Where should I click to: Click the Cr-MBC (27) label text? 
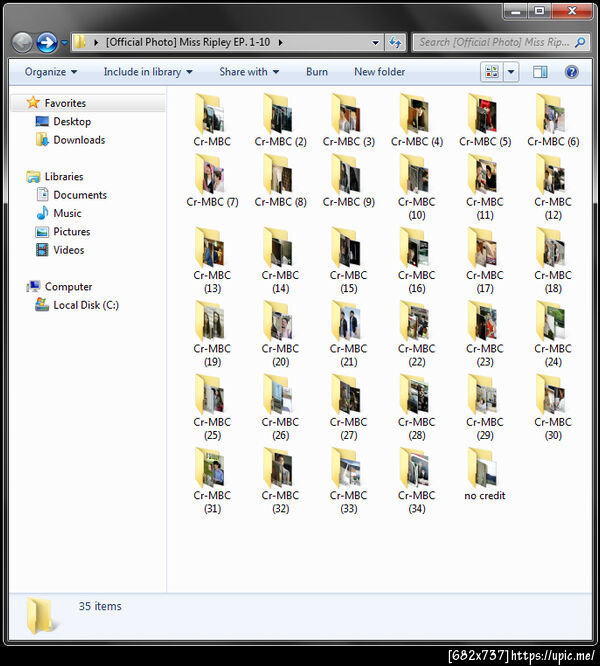(x=349, y=429)
